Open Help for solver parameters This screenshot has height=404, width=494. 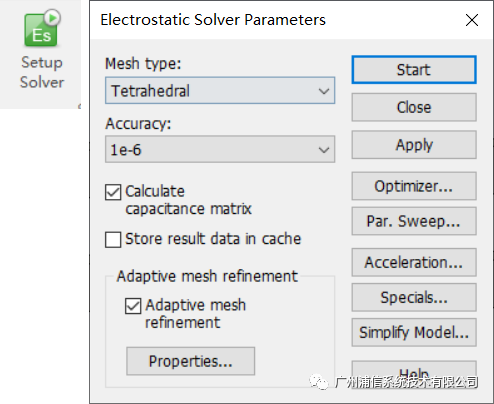414,373
